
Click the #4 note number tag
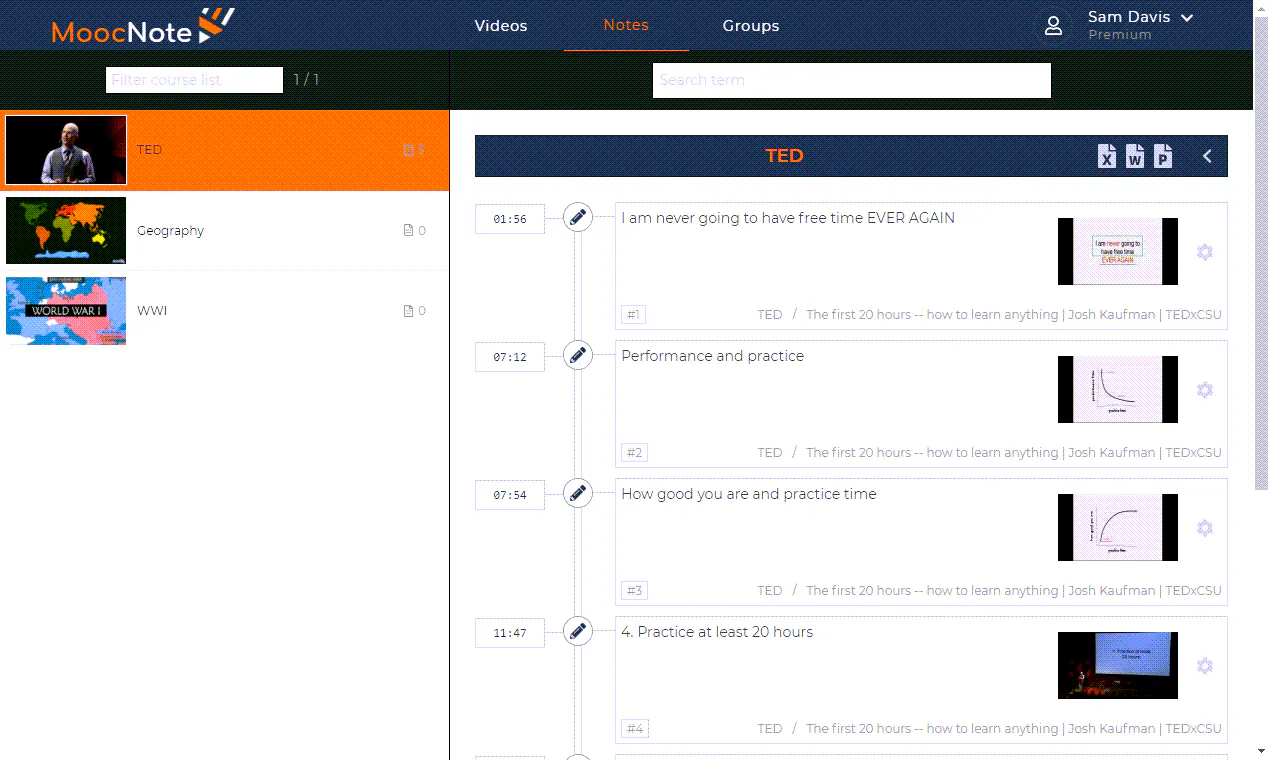click(x=635, y=729)
